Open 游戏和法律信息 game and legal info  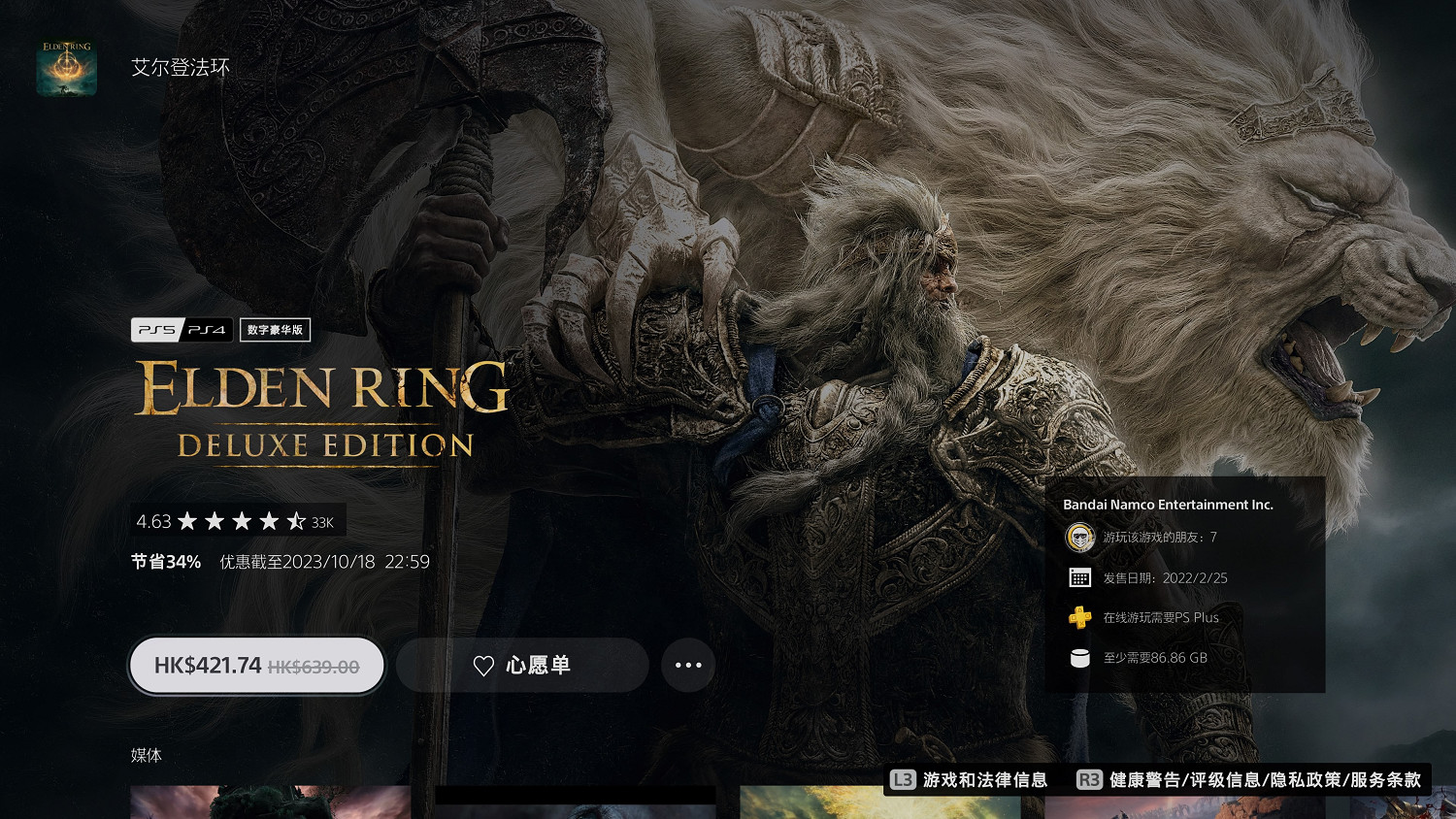(969, 780)
